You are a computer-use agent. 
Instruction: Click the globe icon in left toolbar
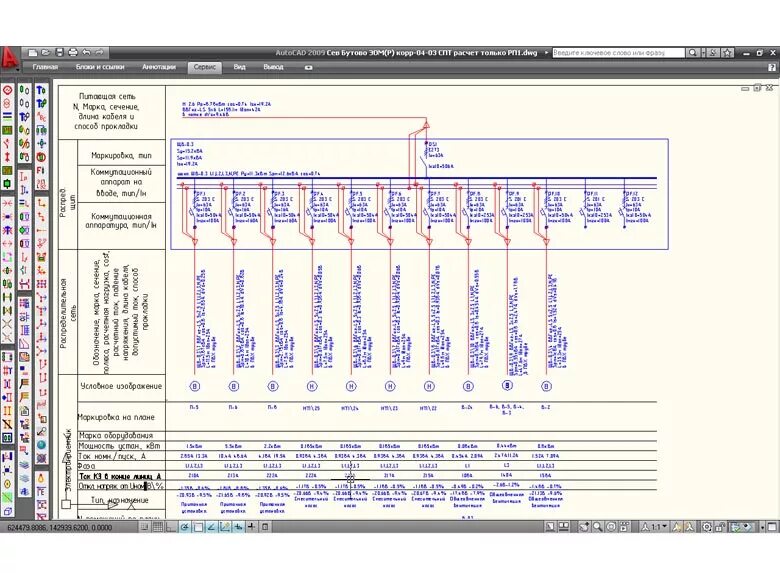pyautogui.click(x=41, y=445)
